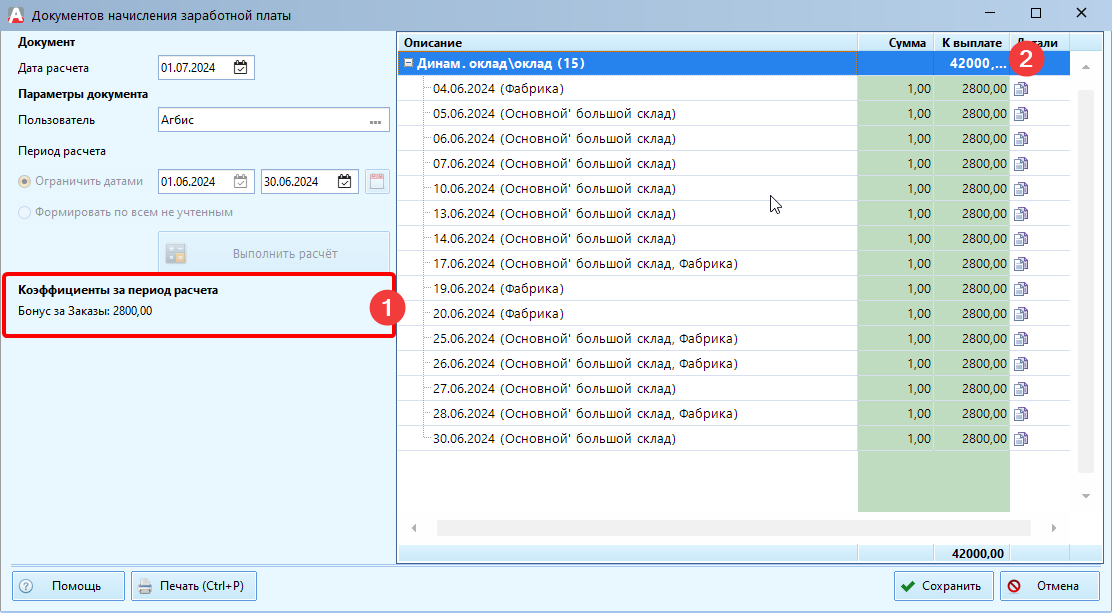1112x613 pixels.
Task: Open calendar for period end date 30.06.2024
Action: [344, 182]
